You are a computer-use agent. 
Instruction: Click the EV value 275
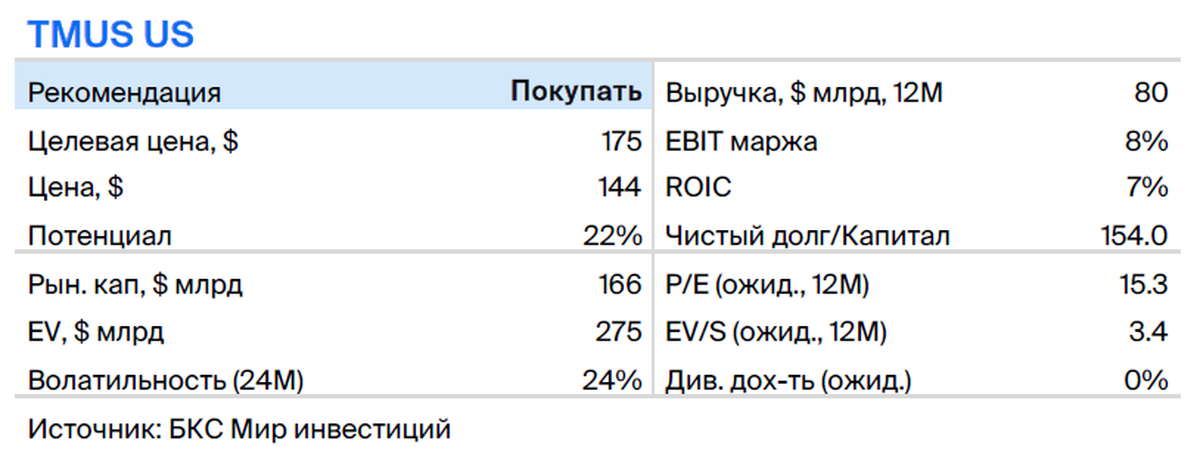(x=621, y=332)
